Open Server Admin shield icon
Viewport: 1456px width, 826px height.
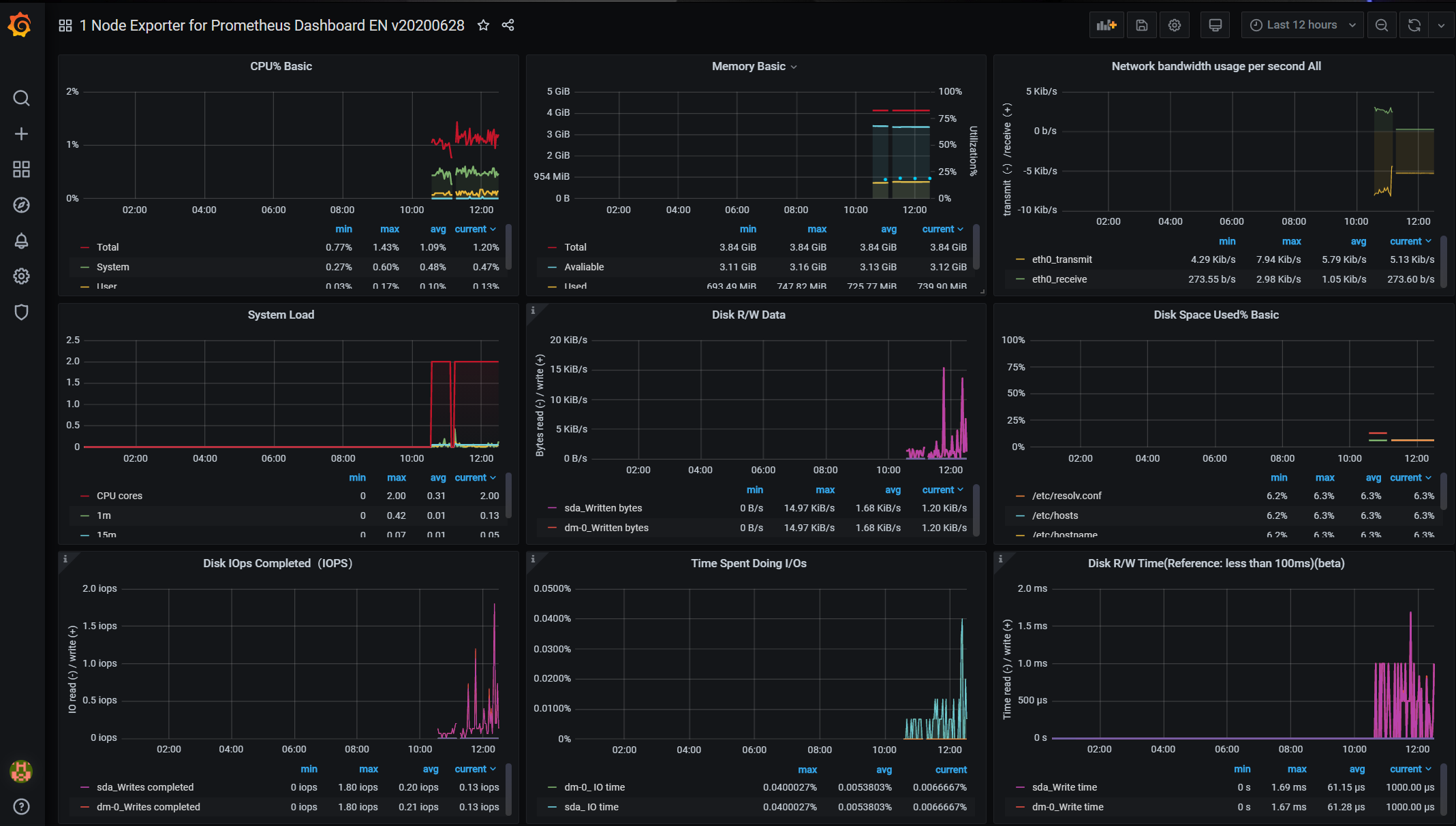point(21,312)
